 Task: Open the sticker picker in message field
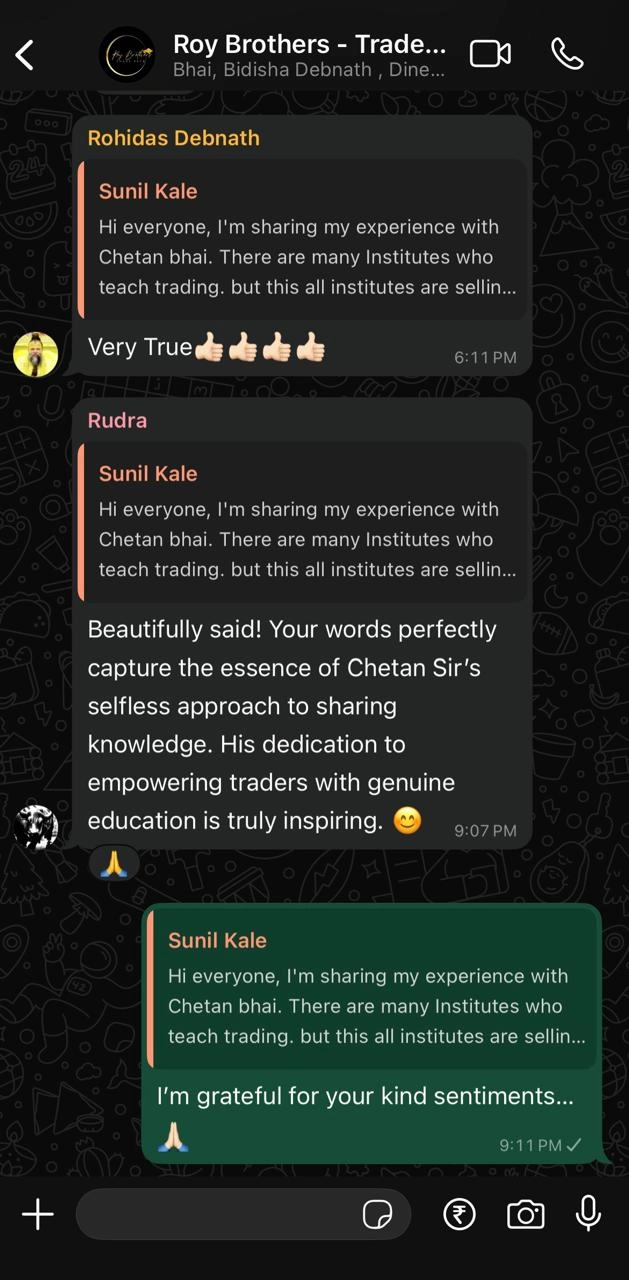(x=377, y=1215)
